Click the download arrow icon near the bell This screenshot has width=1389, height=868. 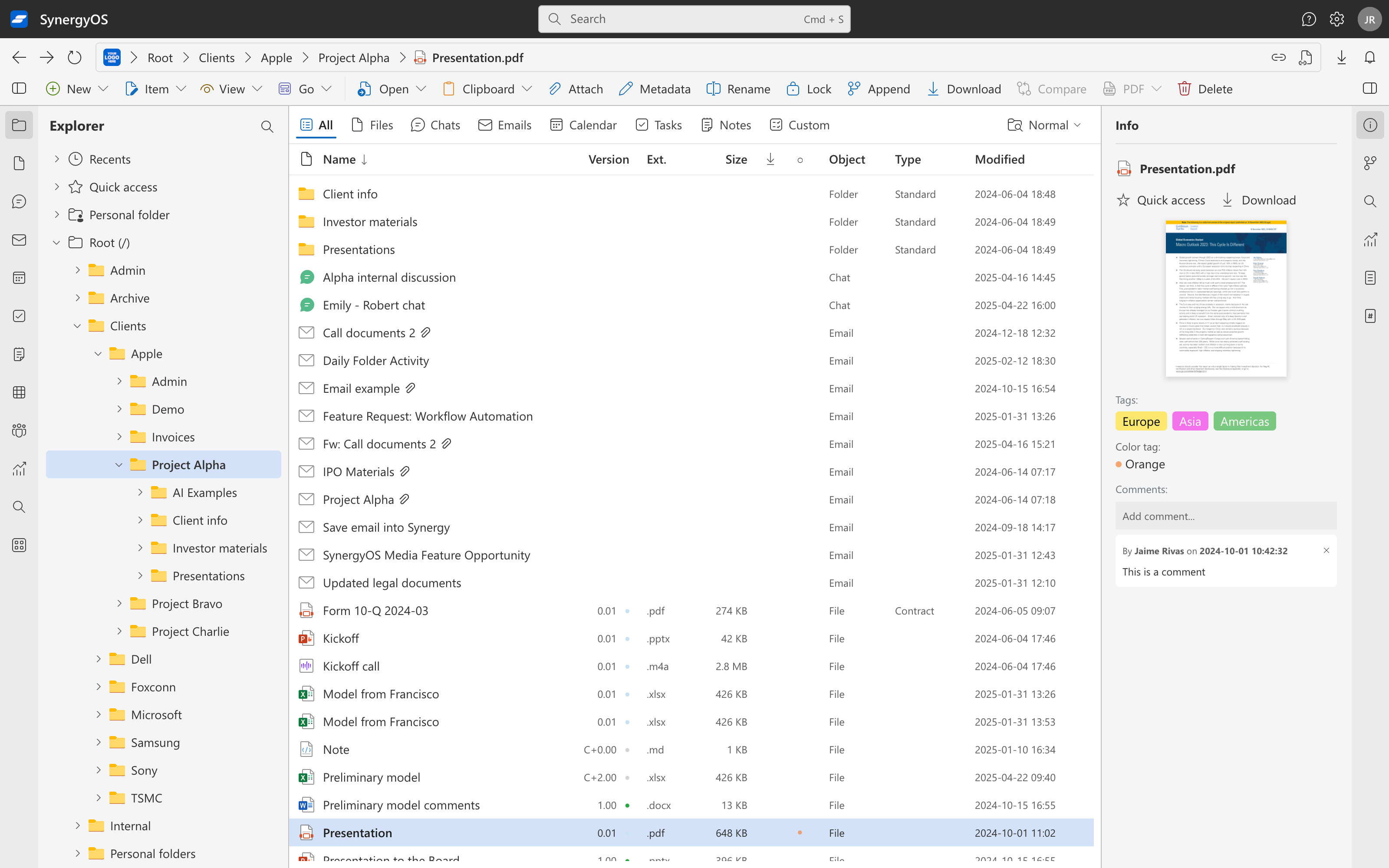[1341, 57]
